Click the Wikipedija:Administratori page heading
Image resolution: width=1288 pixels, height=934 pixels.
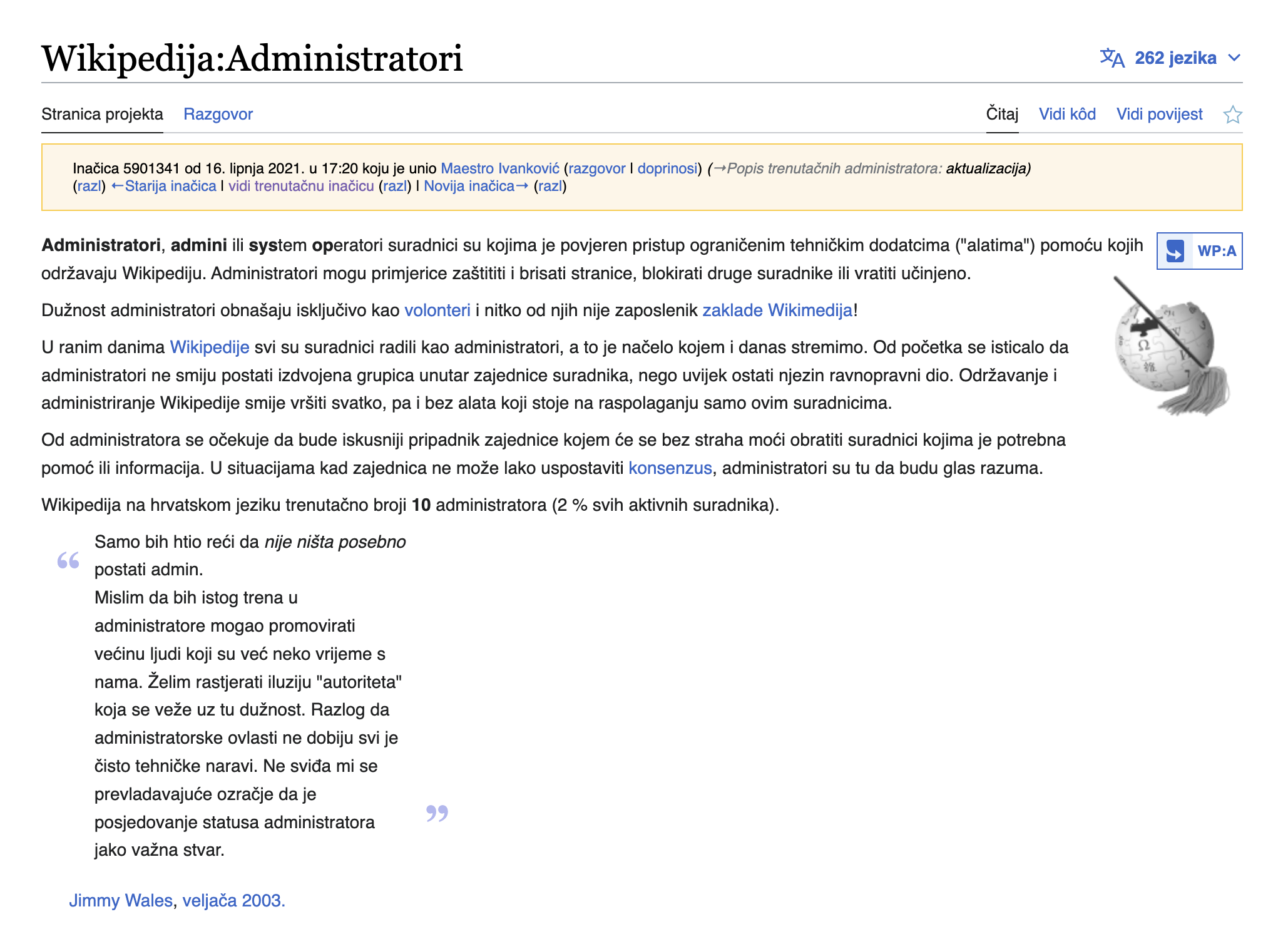[x=252, y=59]
